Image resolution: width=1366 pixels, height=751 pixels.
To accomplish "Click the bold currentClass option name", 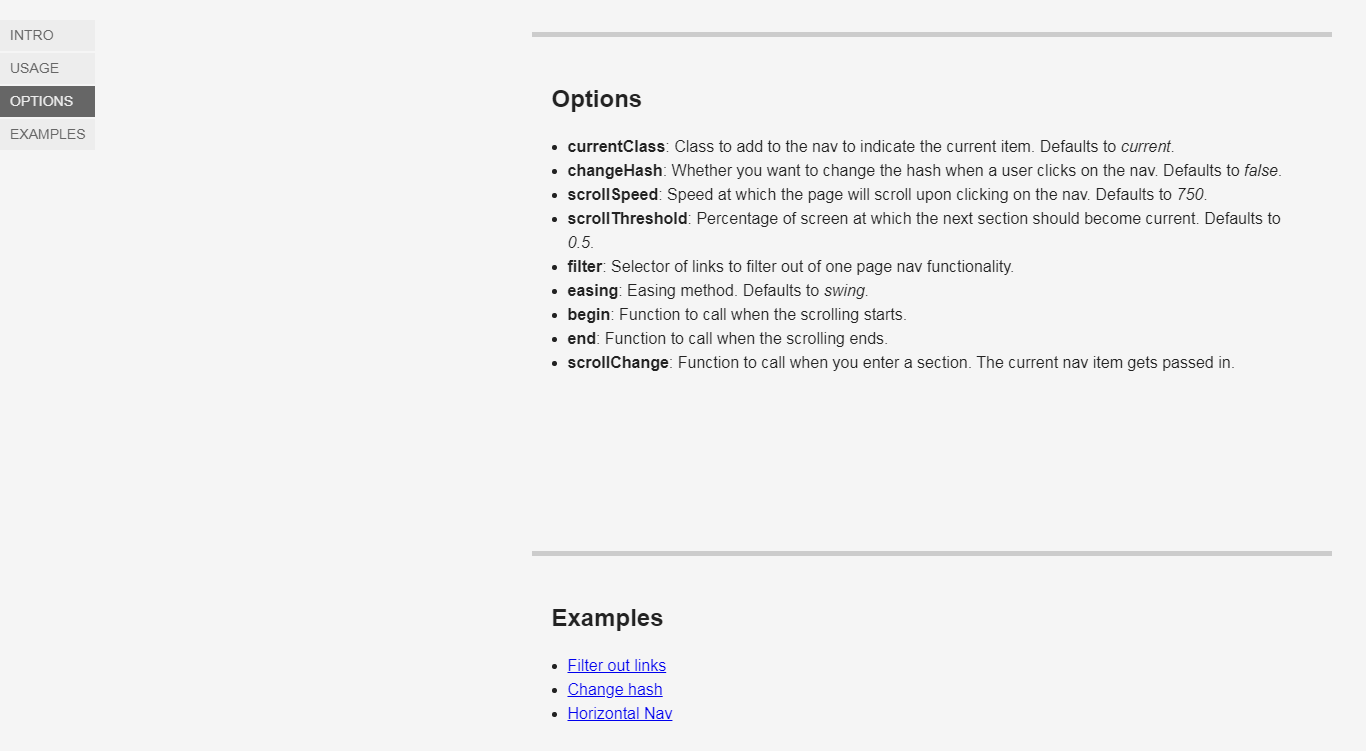I will pyautogui.click(x=616, y=146).
